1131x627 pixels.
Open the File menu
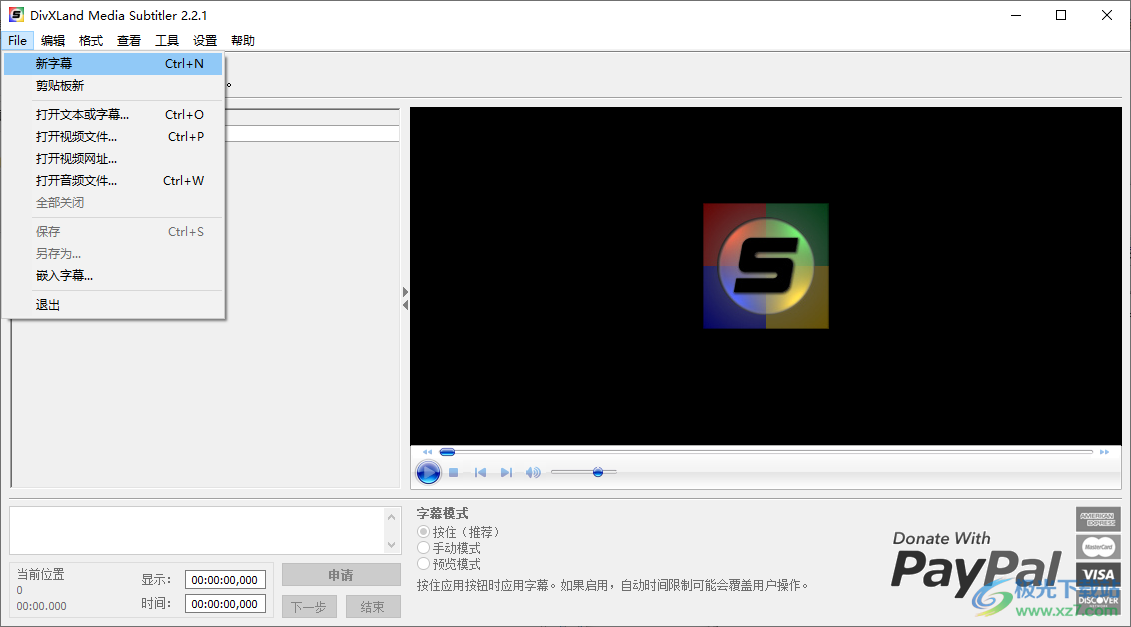(17, 40)
